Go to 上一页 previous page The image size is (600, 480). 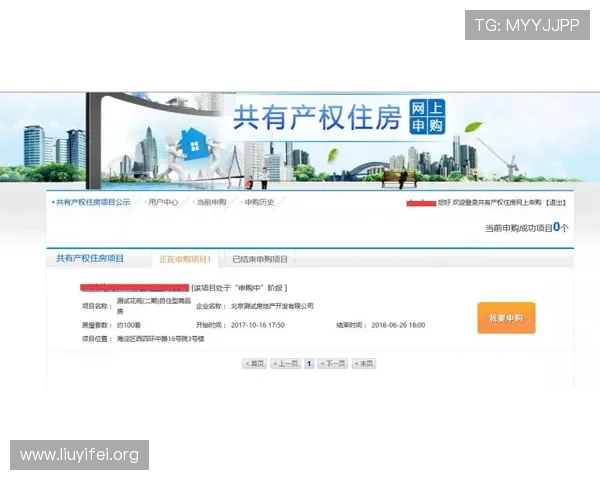click(285, 363)
